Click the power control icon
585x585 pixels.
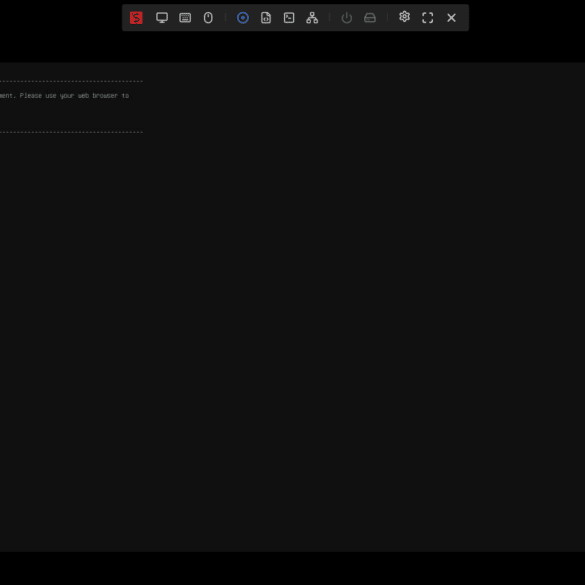click(x=347, y=18)
